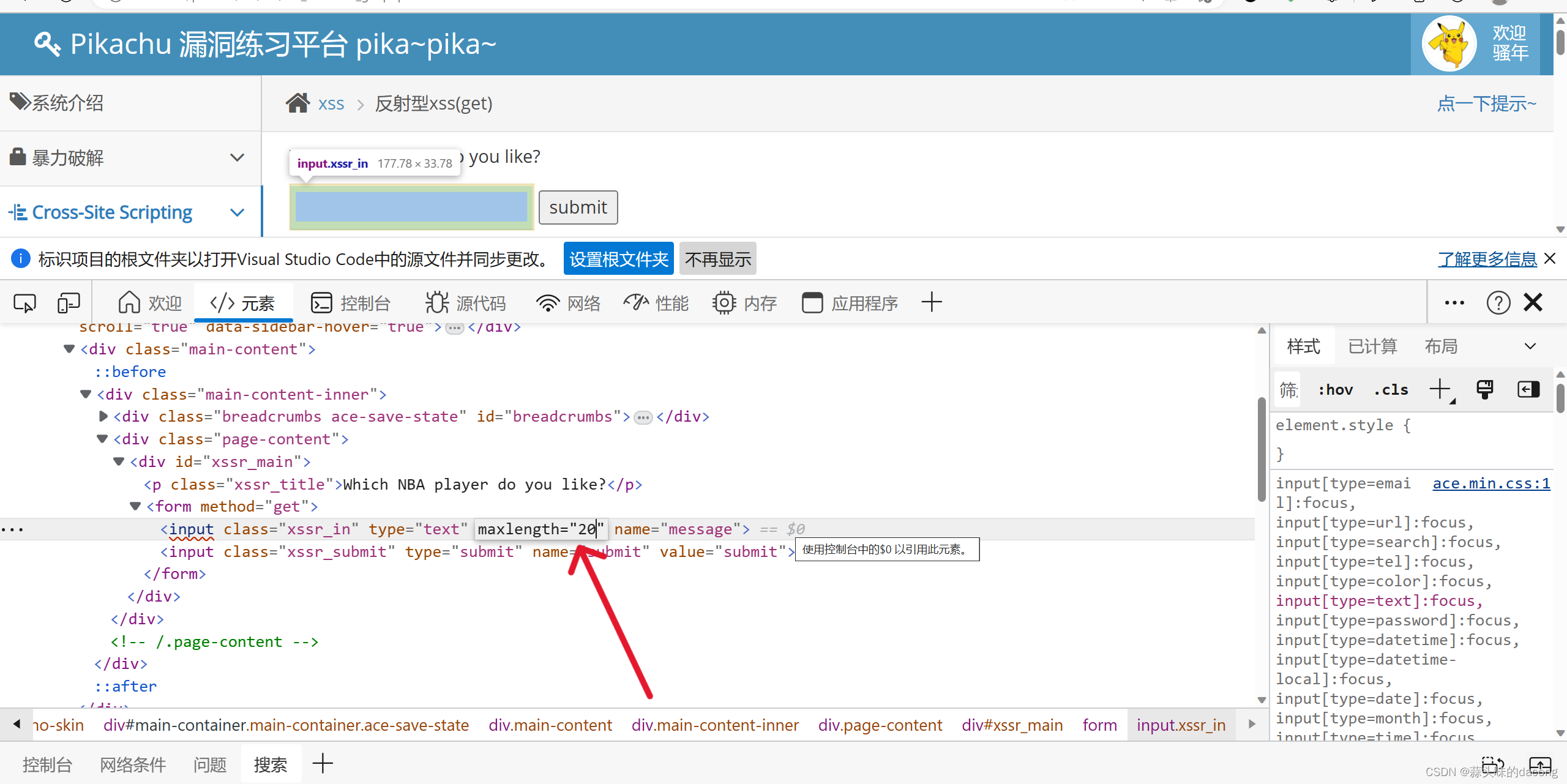
Task: Click the home icon in breadcrumbs
Action: pos(298,103)
